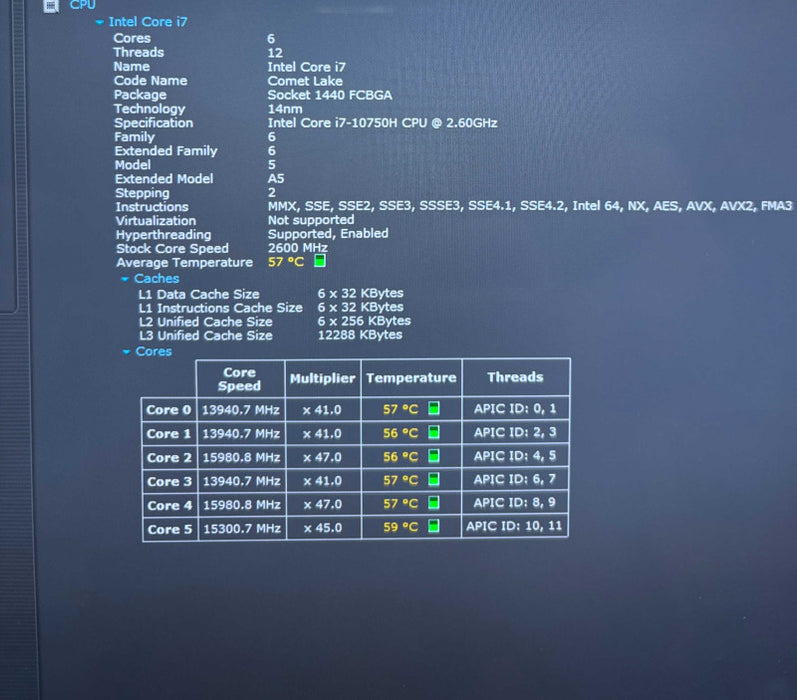This screenshot has height=700, width=797.
Task: Click Core 0 temperature green indicator
Action: 434,408
